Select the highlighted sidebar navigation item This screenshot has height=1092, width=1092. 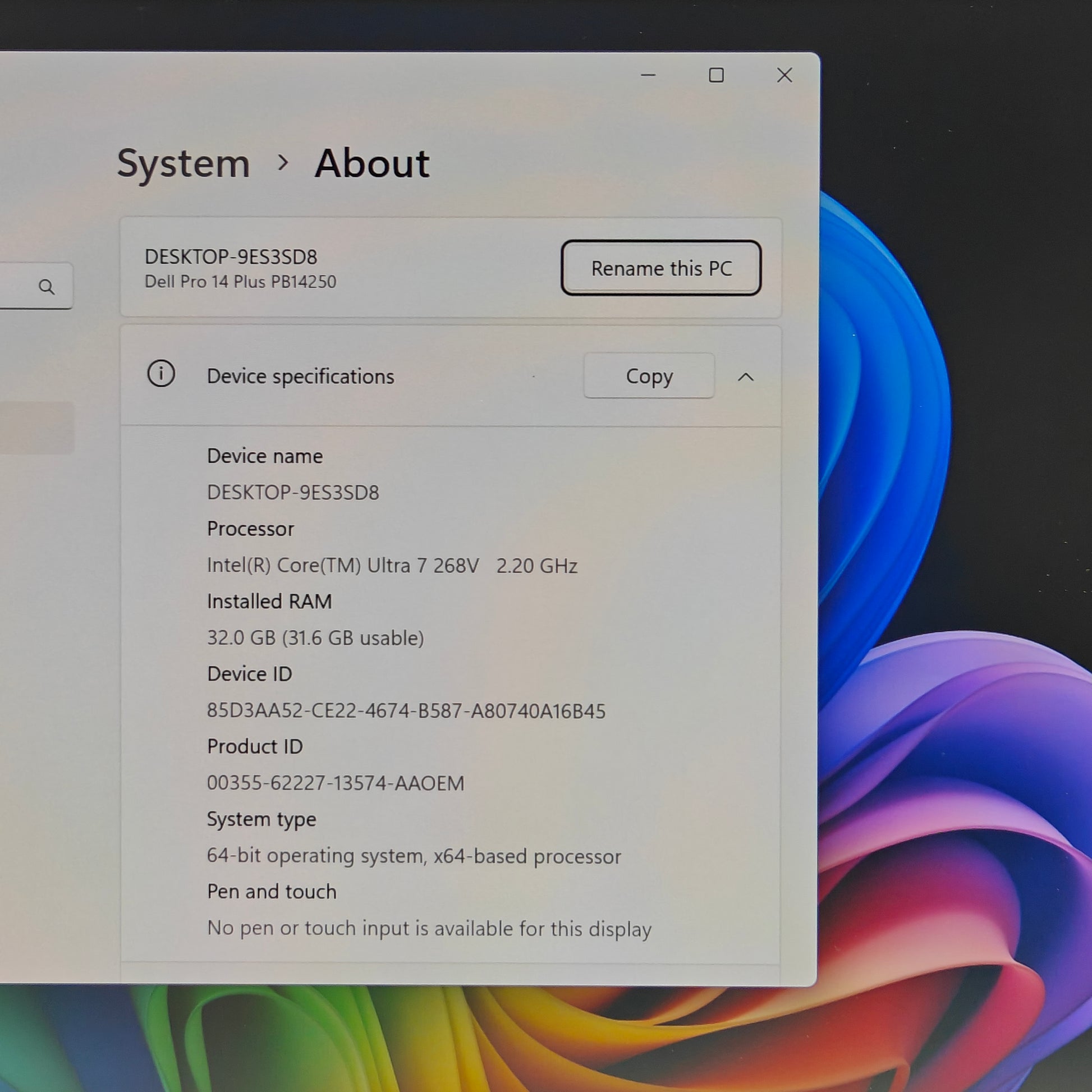(36, 428)
